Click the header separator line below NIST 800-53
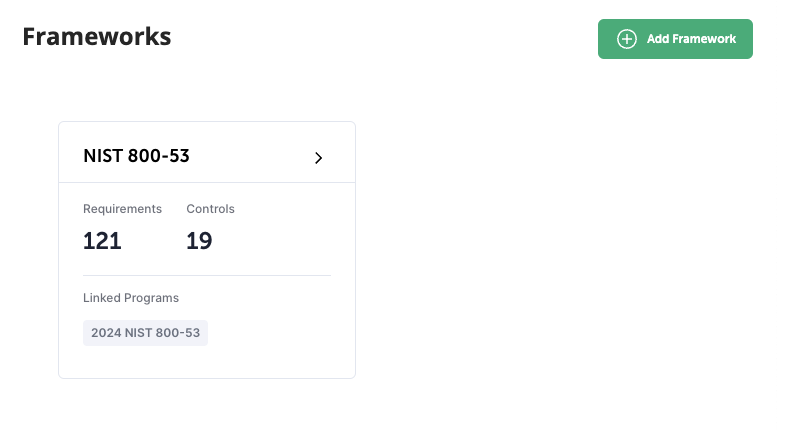Screen dimensions: 799x433 [x=207, y=182]
